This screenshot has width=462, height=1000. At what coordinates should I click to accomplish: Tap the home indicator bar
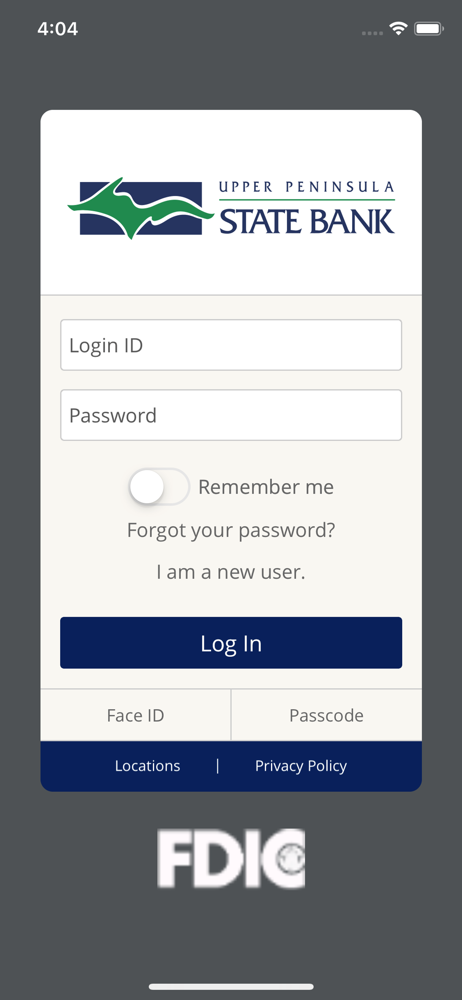click(x=231, y=987)
